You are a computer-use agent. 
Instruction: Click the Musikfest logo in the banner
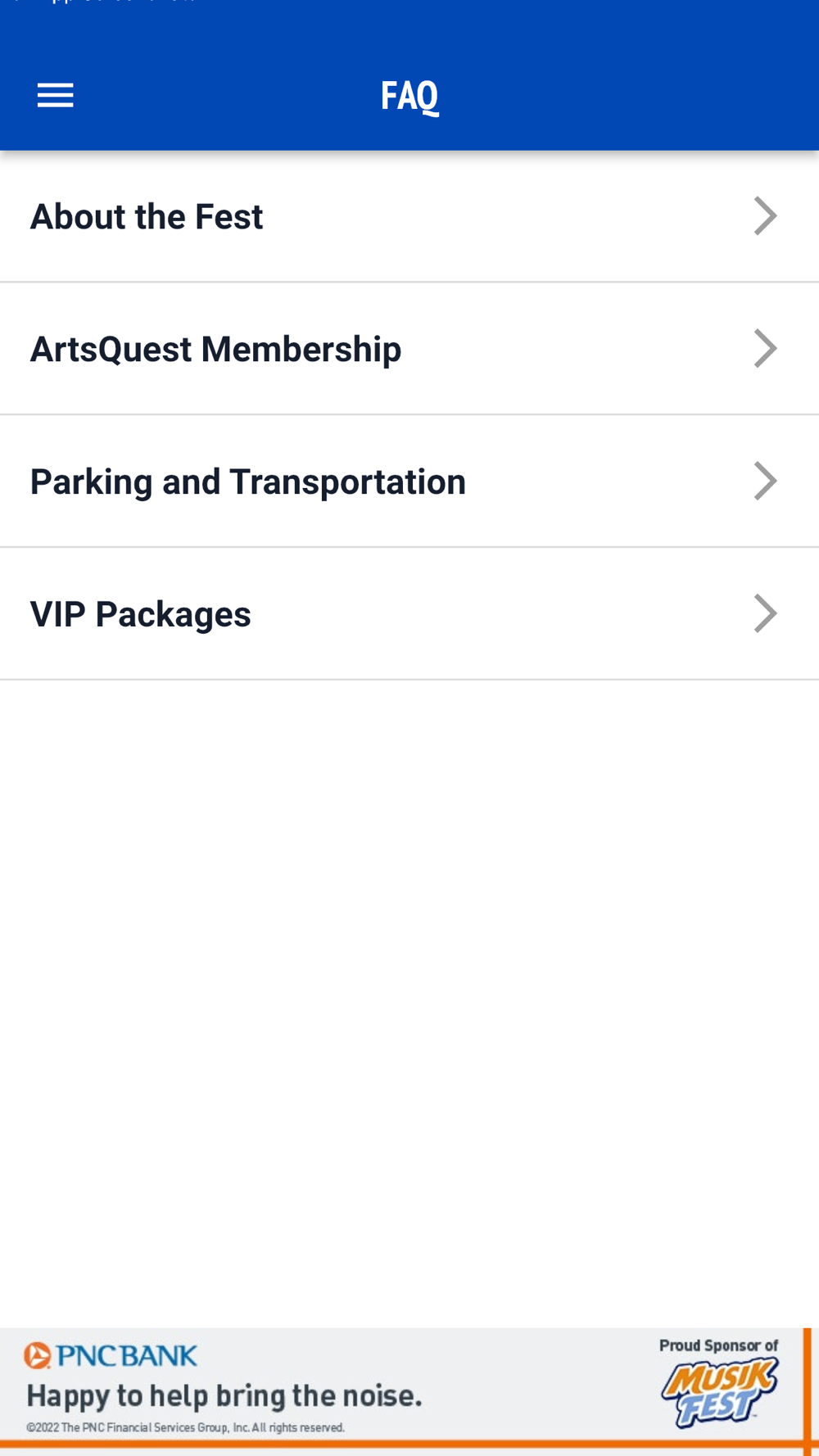point(719,1393)
